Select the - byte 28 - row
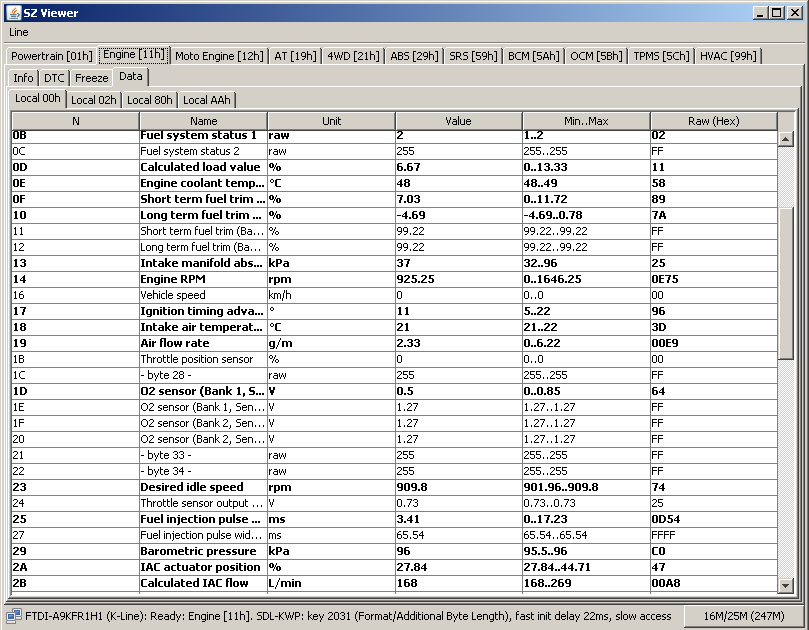This screenshot has width=809, height=630. tap(394, 375)
